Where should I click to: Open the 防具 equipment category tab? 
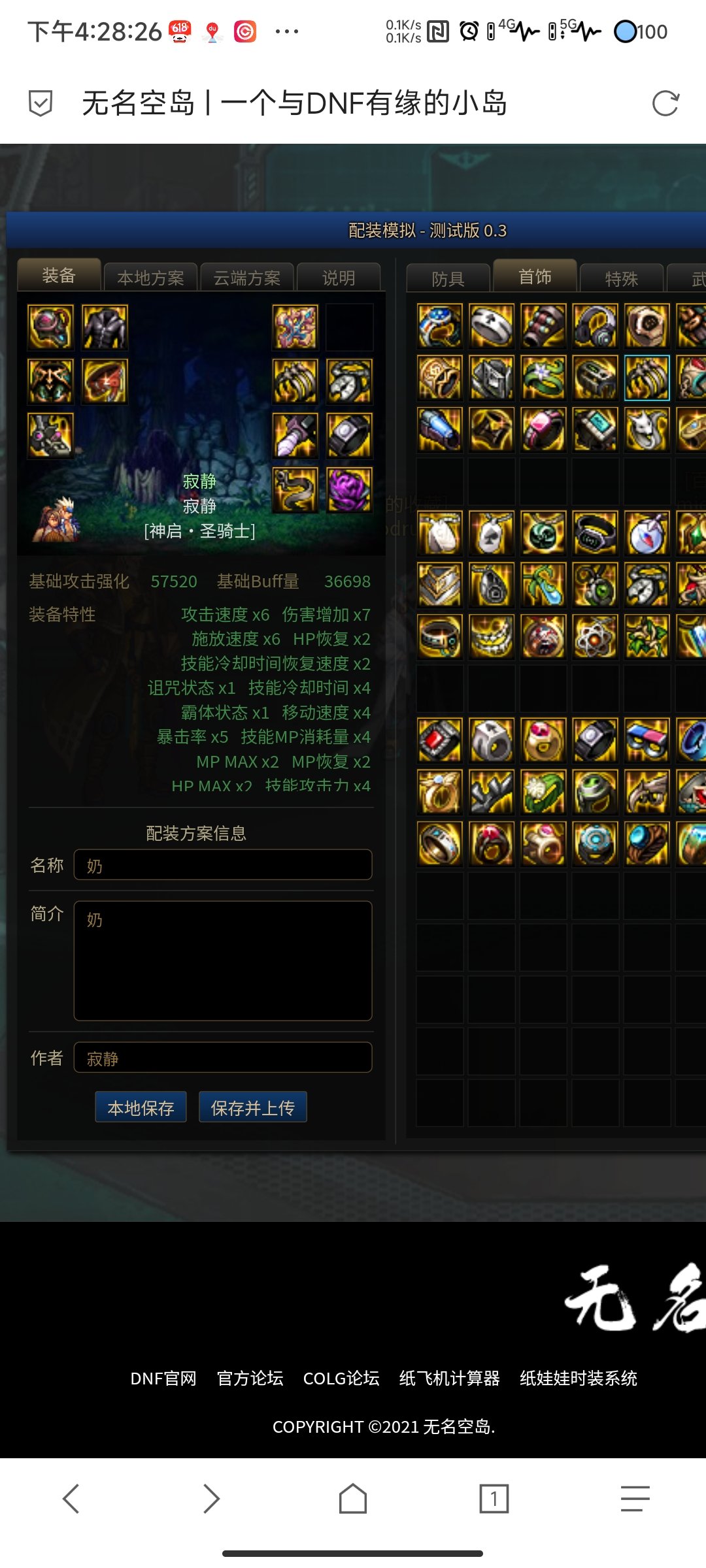click(448, 279)
